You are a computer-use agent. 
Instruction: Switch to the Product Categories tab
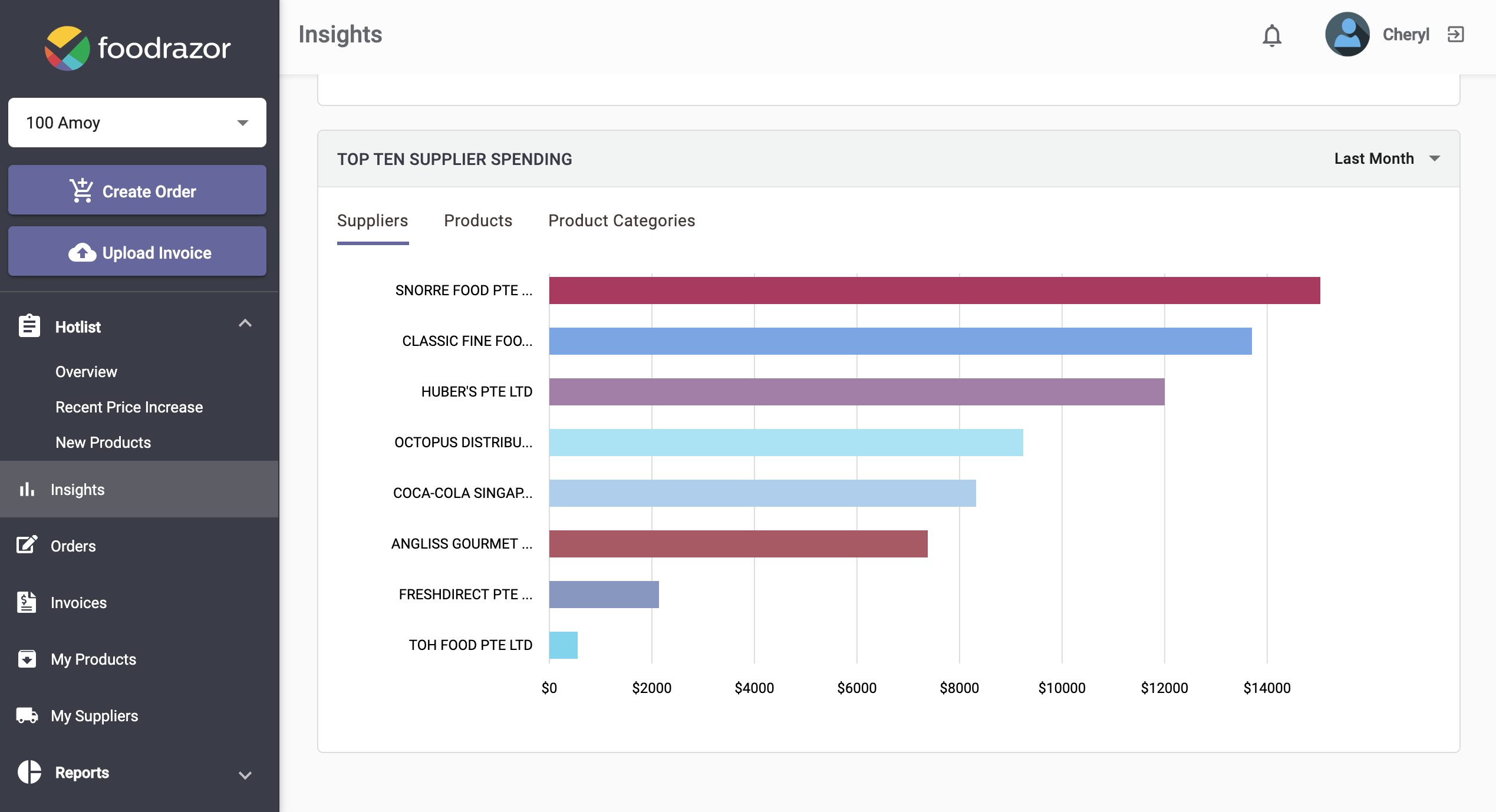point(621,220)
